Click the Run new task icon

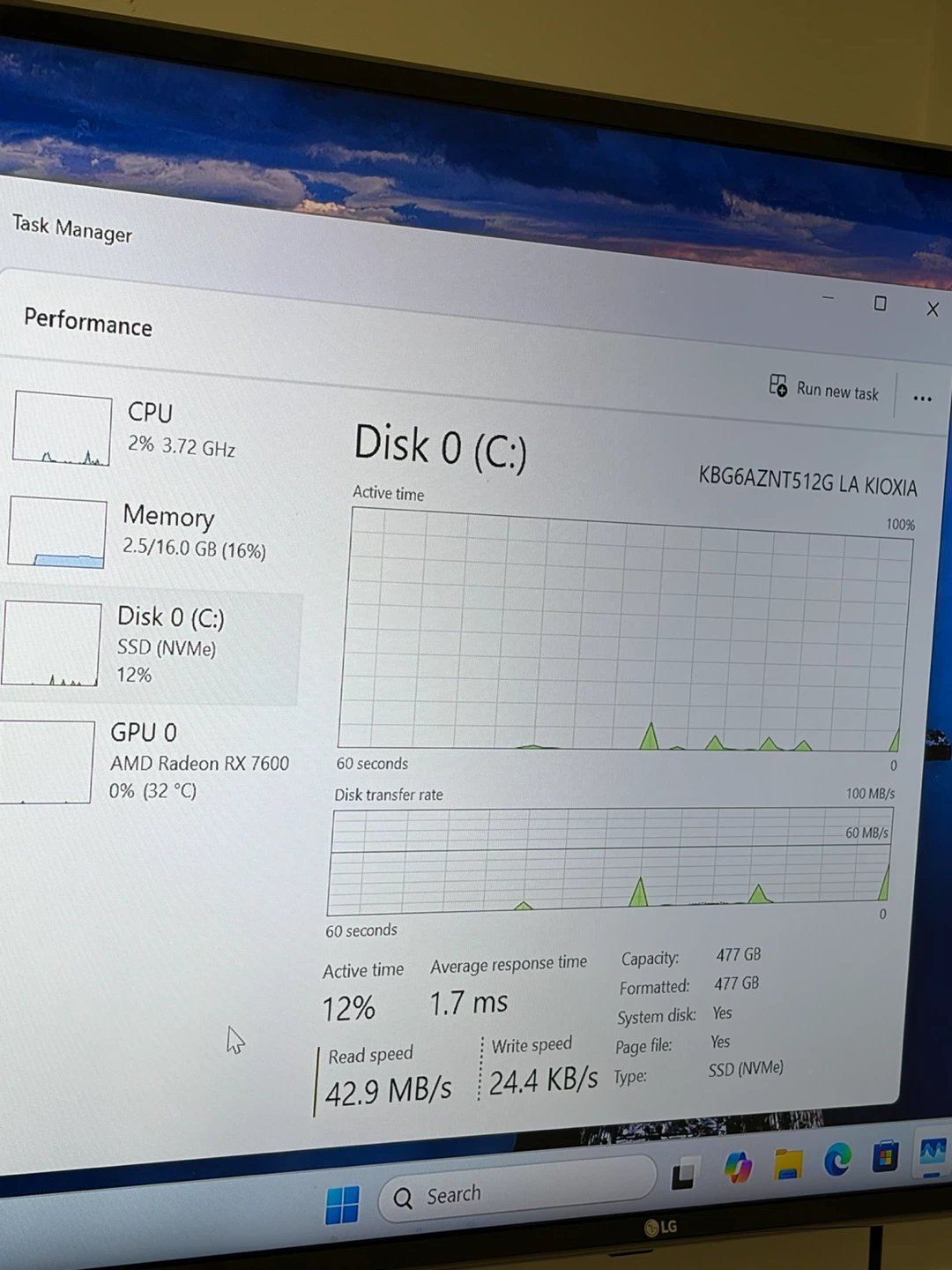[x=777, y=385]
